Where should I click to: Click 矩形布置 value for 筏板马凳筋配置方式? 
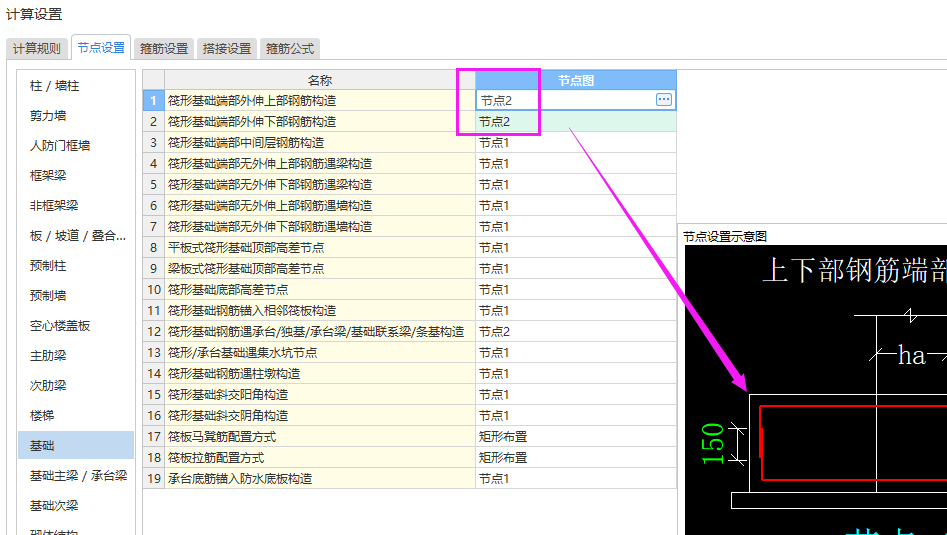point(576,436)
